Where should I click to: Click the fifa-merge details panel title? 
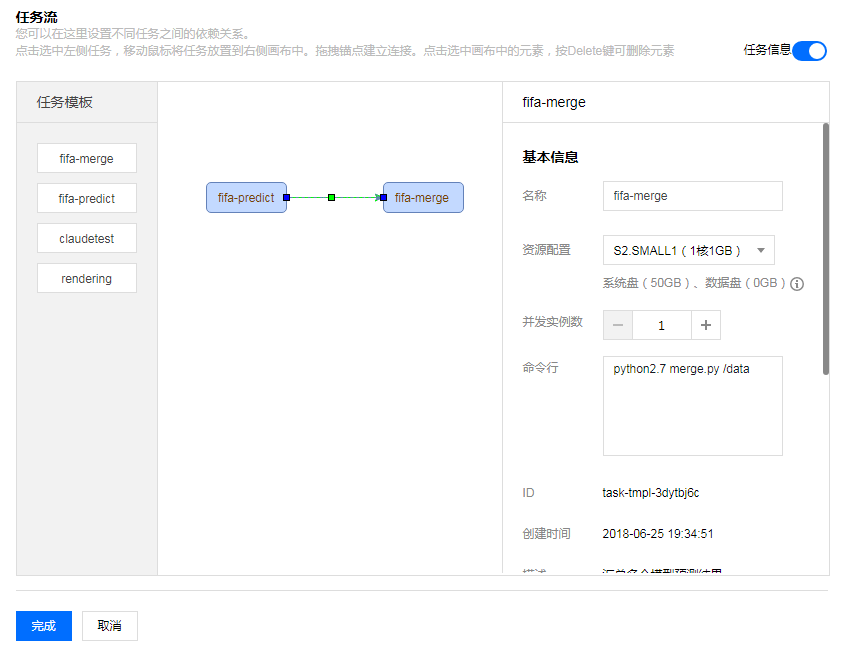tap(554, 102)
